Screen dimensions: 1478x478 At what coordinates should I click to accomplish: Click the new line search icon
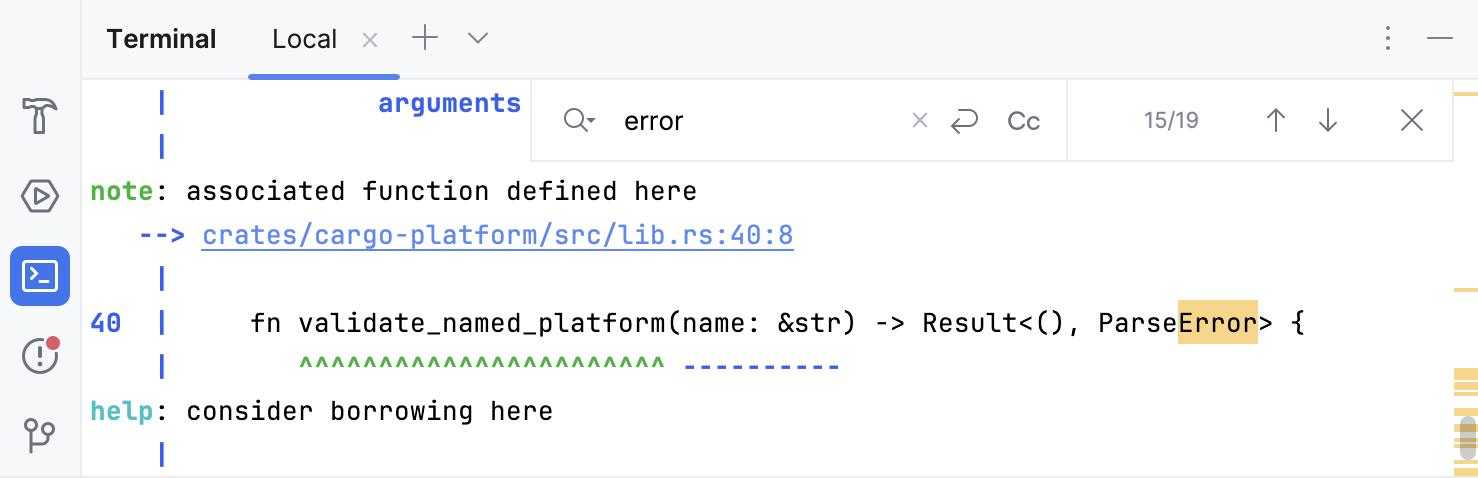[964, 121]
